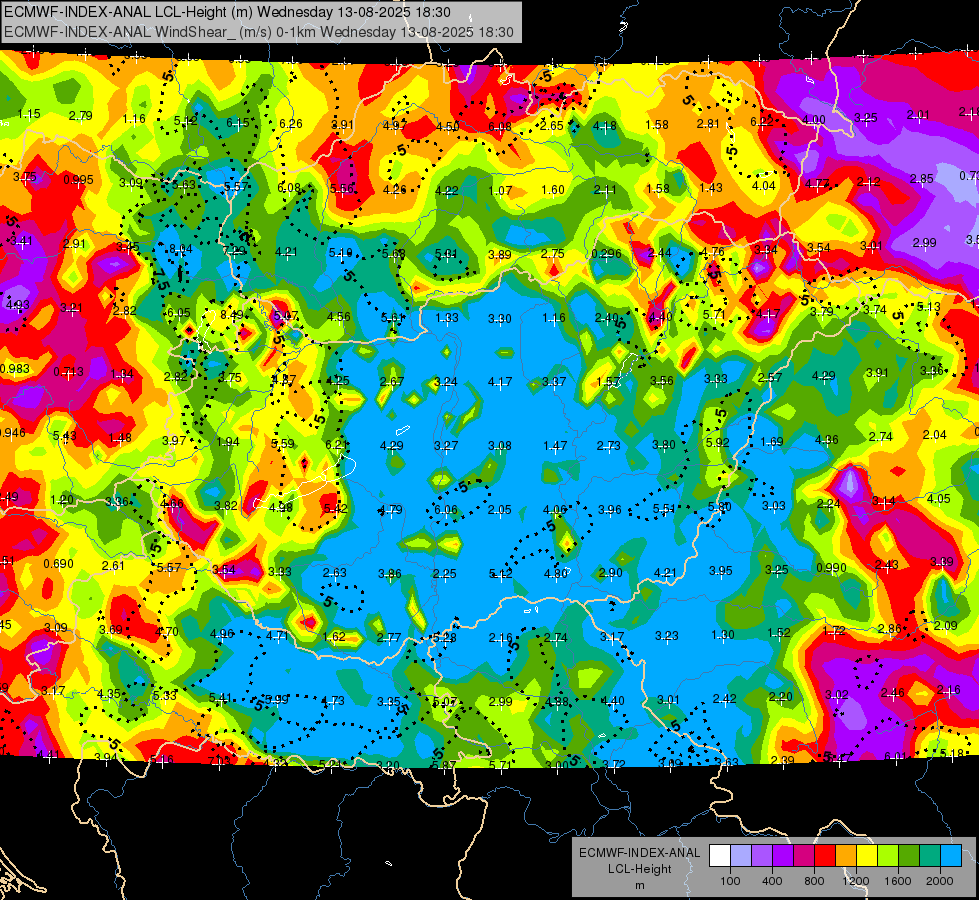
Task: Click the grid point value 1.69
Action: pyautogui.click(x=772, y=442)
